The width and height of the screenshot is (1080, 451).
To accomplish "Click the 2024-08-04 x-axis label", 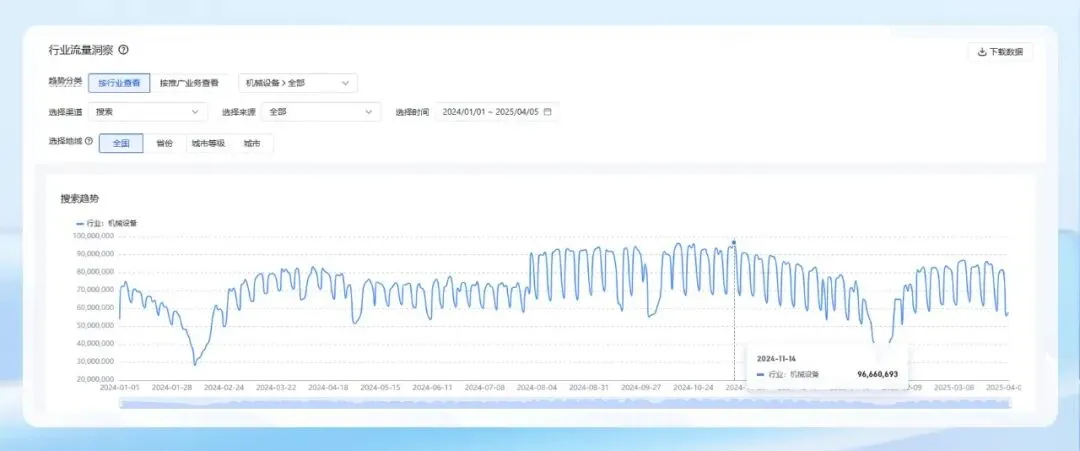I will point(537,388).
